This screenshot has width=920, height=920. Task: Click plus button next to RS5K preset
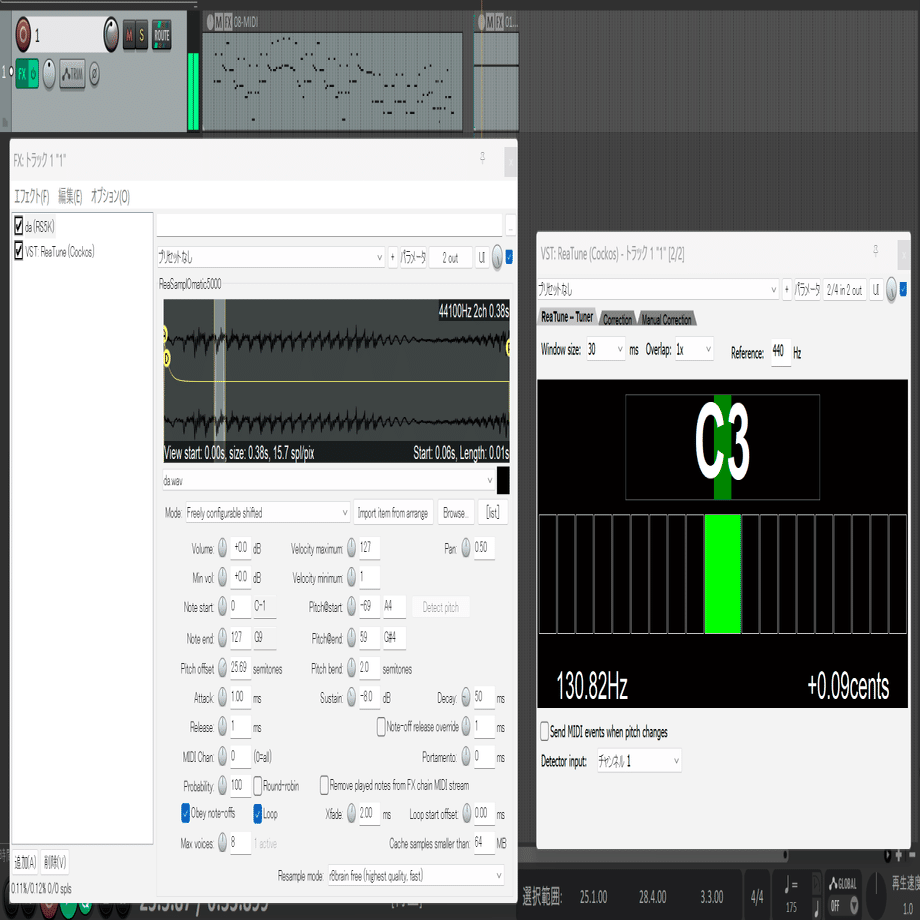click(x=393, y=257)
